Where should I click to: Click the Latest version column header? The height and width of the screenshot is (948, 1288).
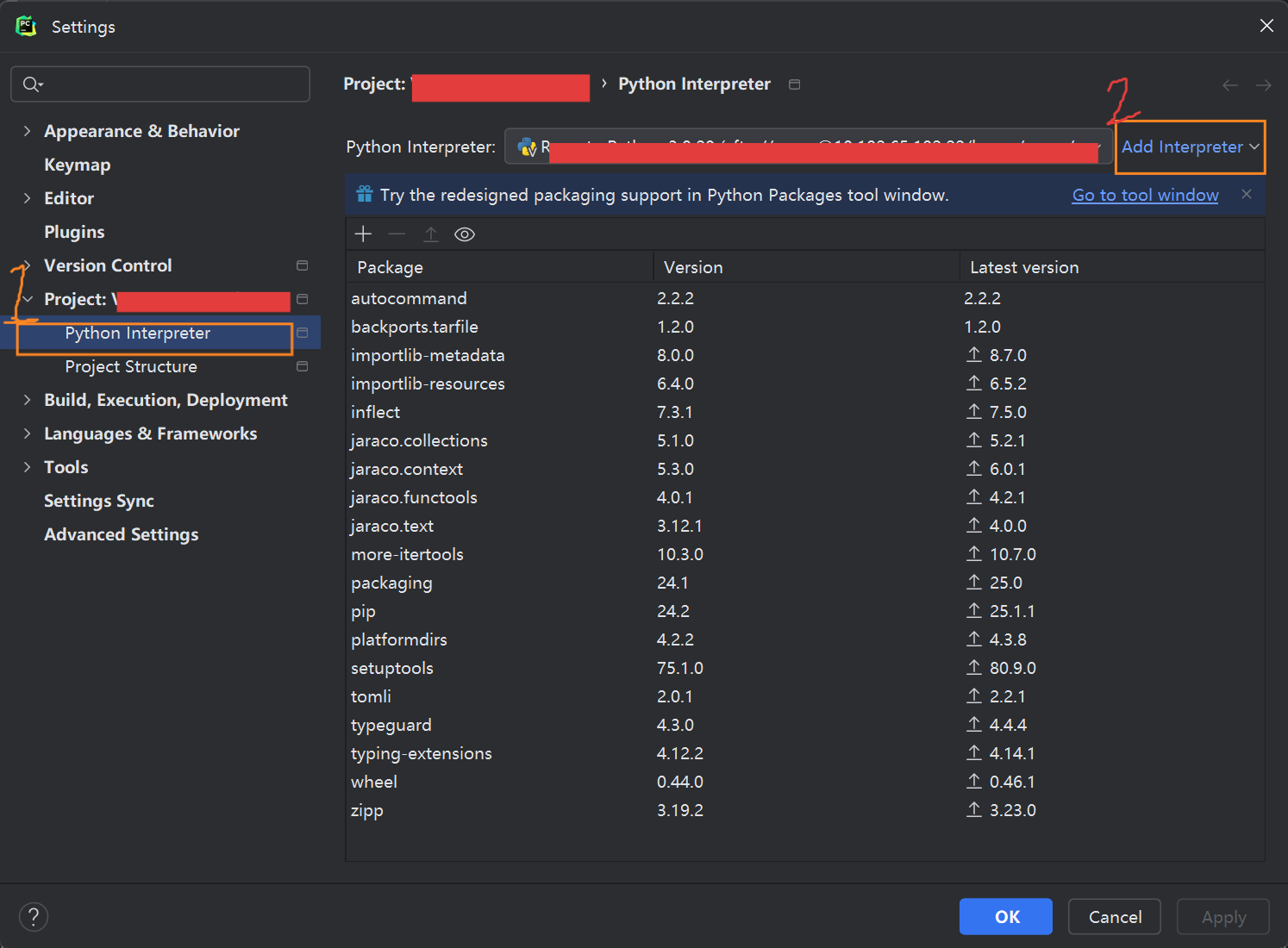pos(1112,267)
